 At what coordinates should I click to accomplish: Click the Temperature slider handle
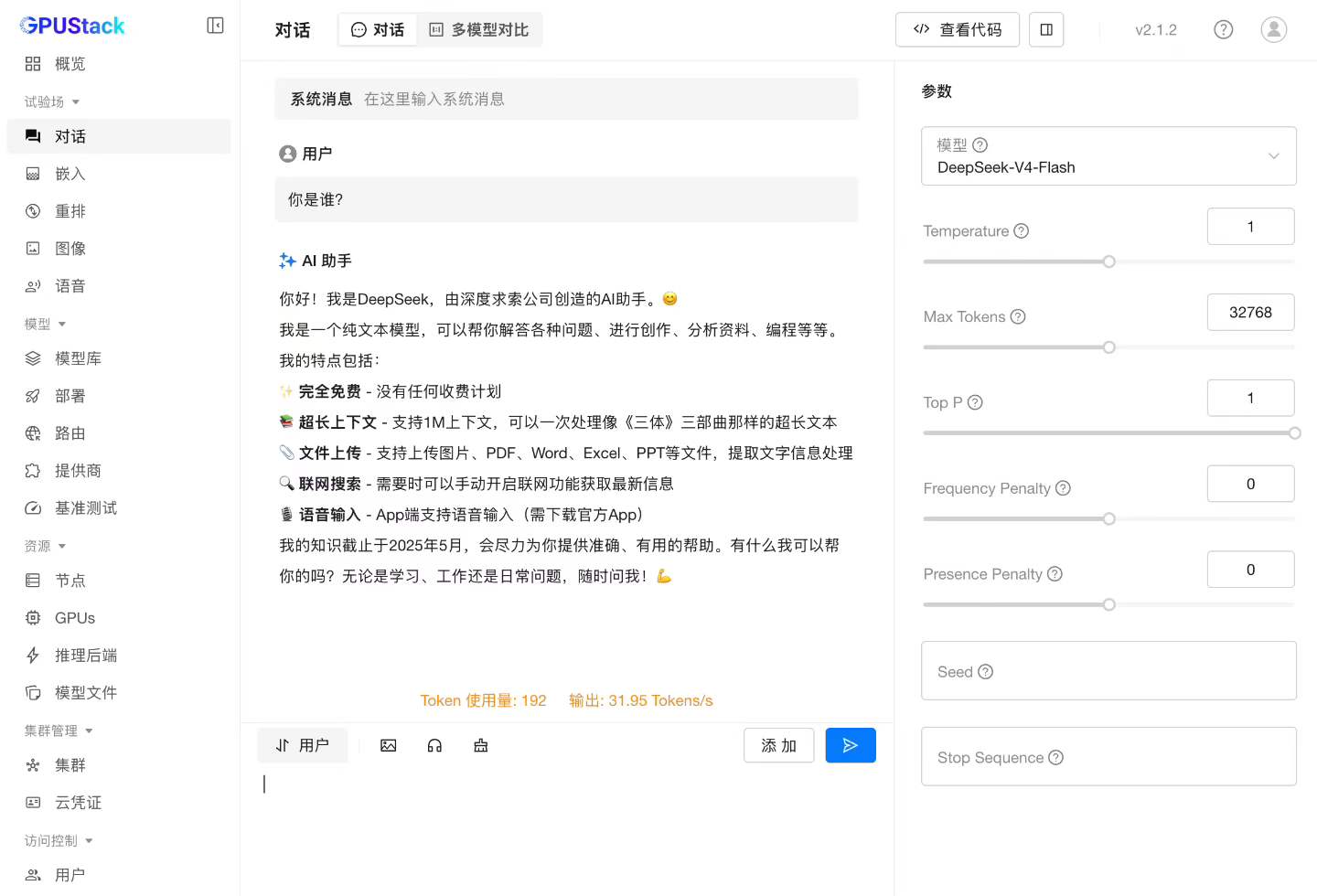(1108, 261)
